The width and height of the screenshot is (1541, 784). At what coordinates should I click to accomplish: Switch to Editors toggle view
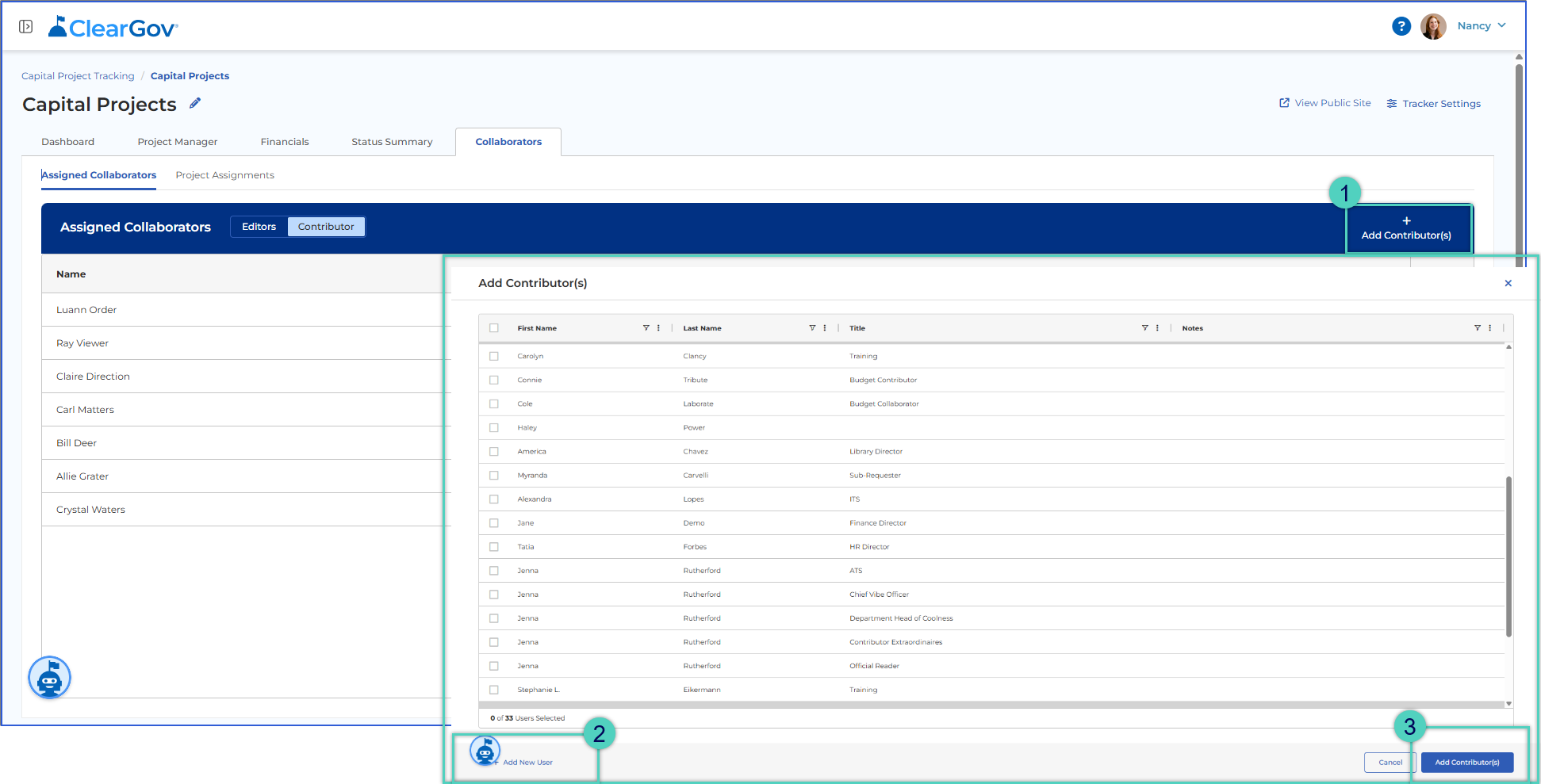click(259, 227)
